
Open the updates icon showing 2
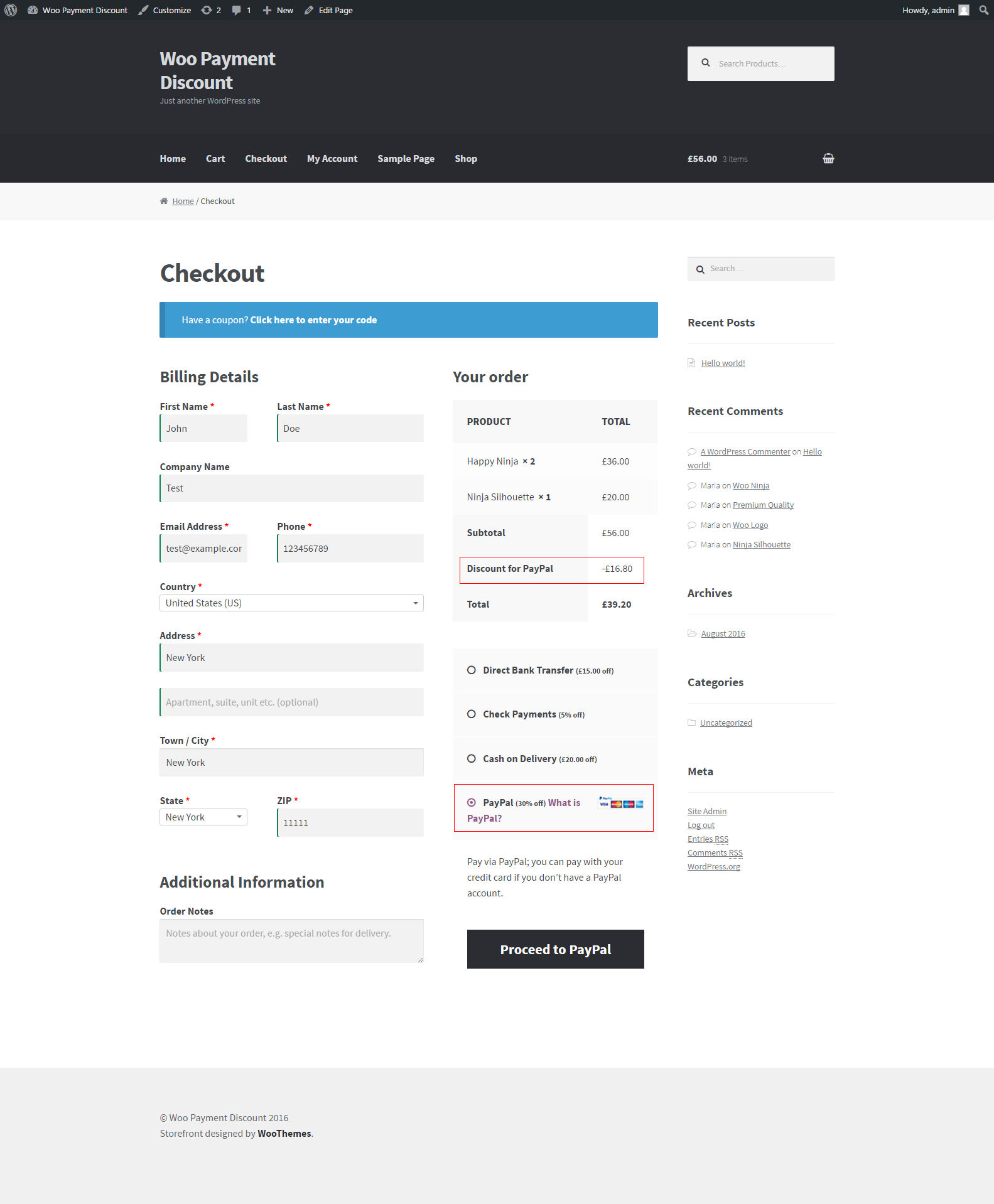[211, 10]
